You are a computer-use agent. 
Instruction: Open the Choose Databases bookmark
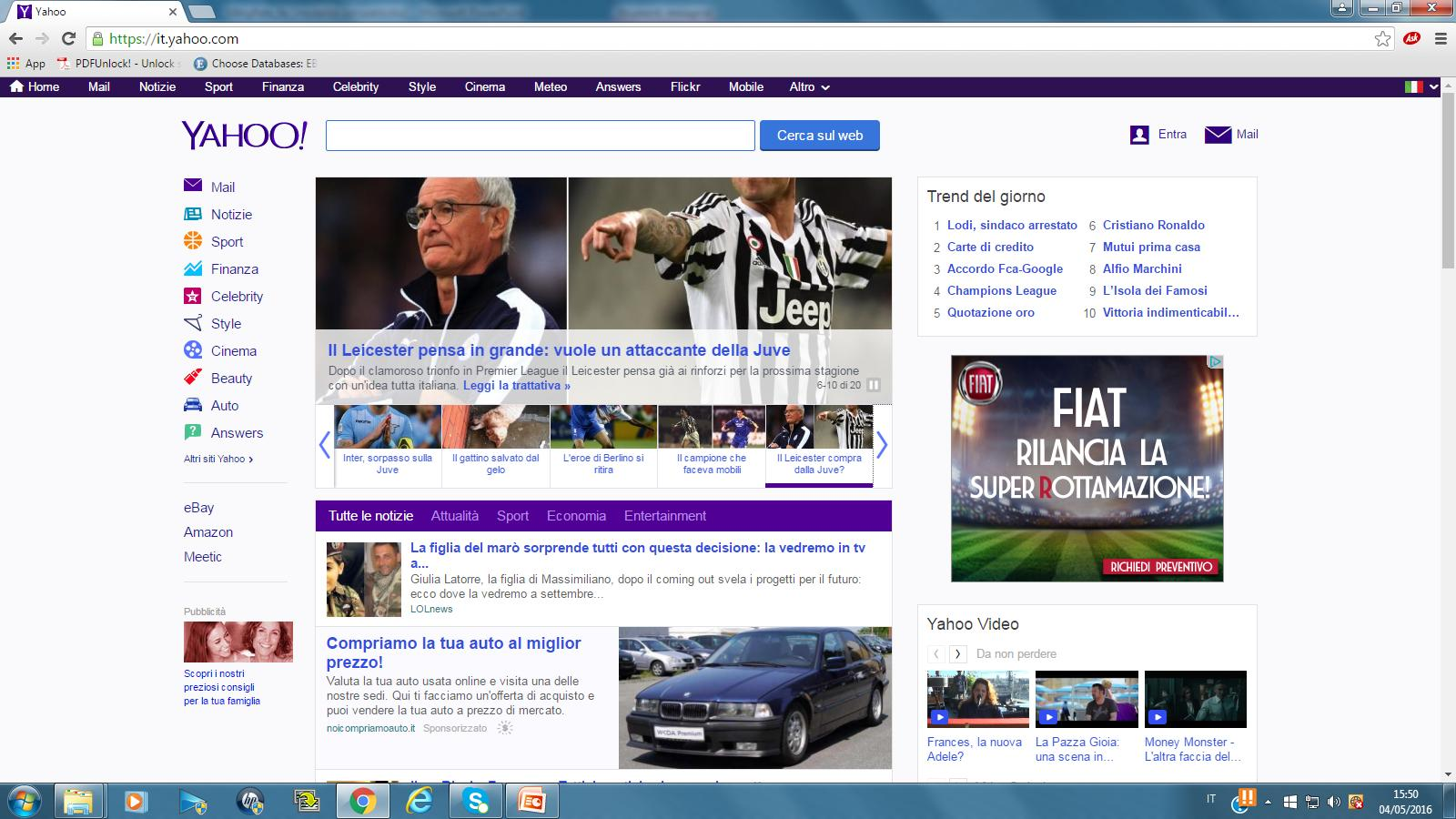(255, 64)
